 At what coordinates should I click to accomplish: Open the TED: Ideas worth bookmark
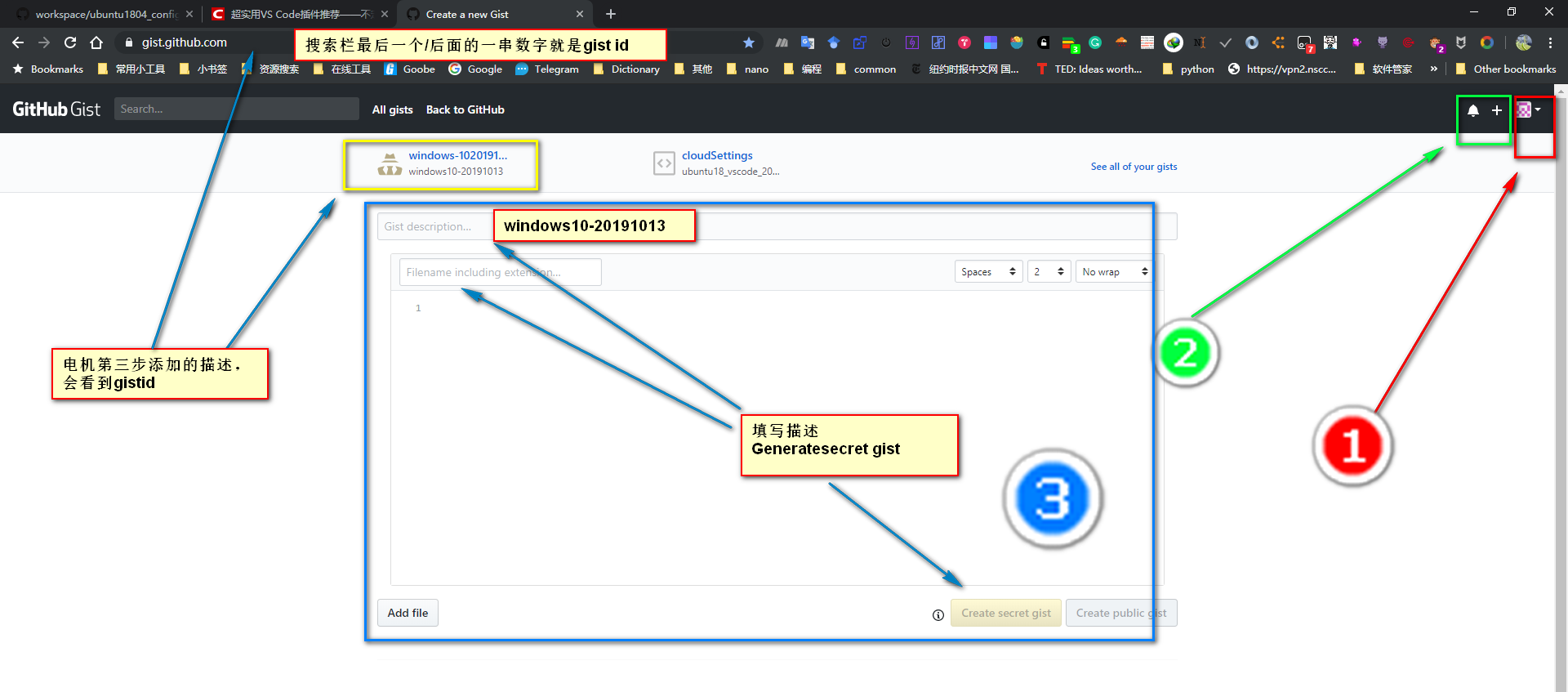(1089, 69)
